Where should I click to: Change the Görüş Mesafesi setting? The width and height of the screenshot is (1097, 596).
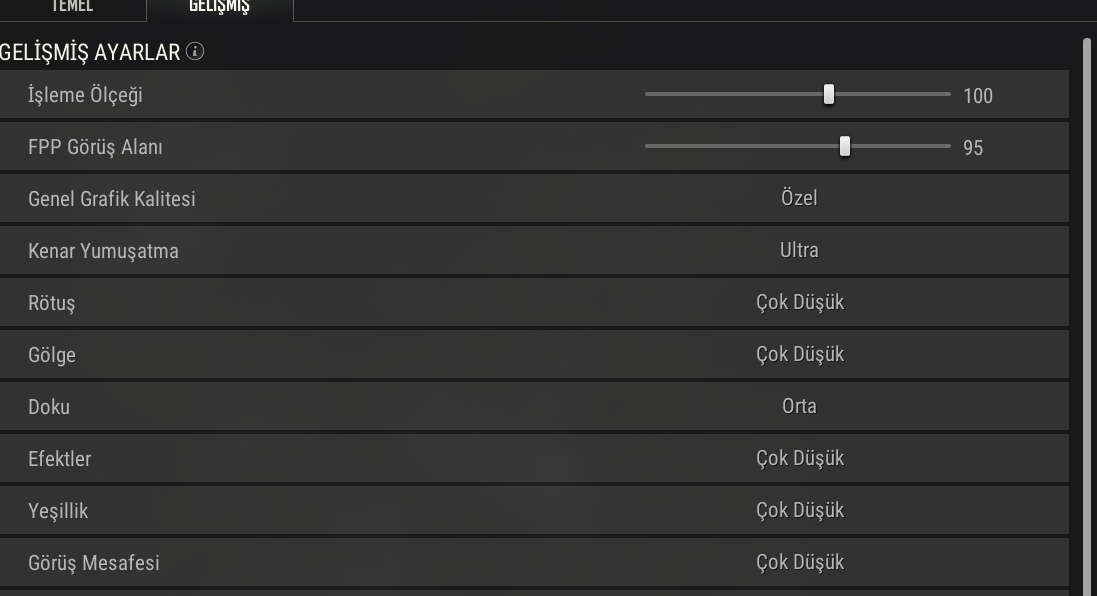pos(799,562)
